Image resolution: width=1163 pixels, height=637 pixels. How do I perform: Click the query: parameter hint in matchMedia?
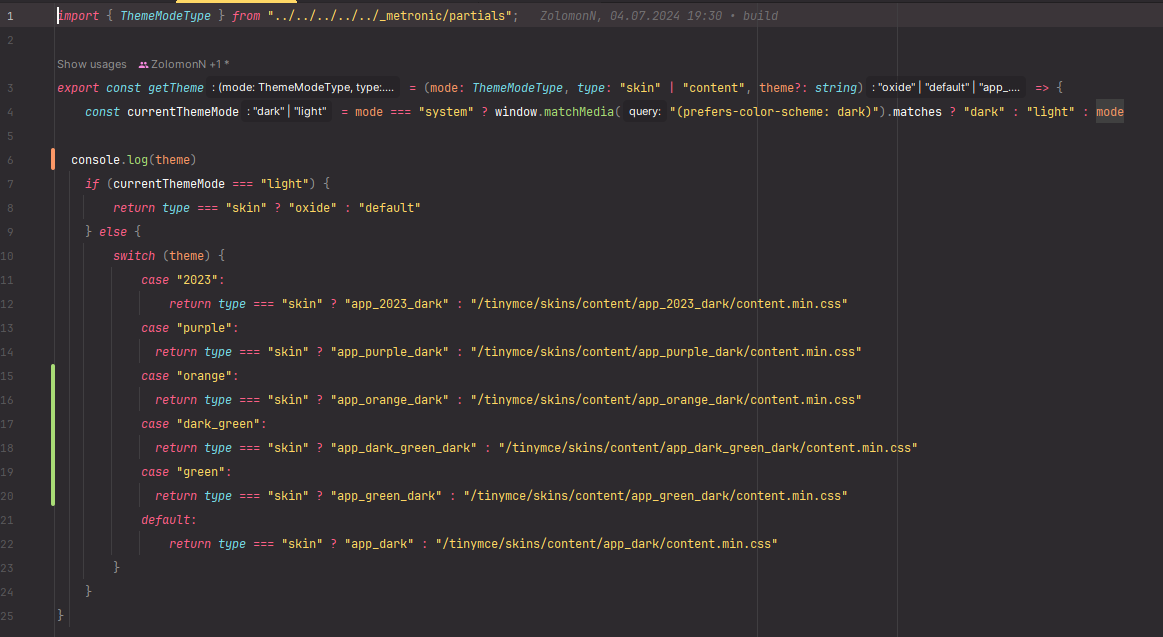pos(644,112)
